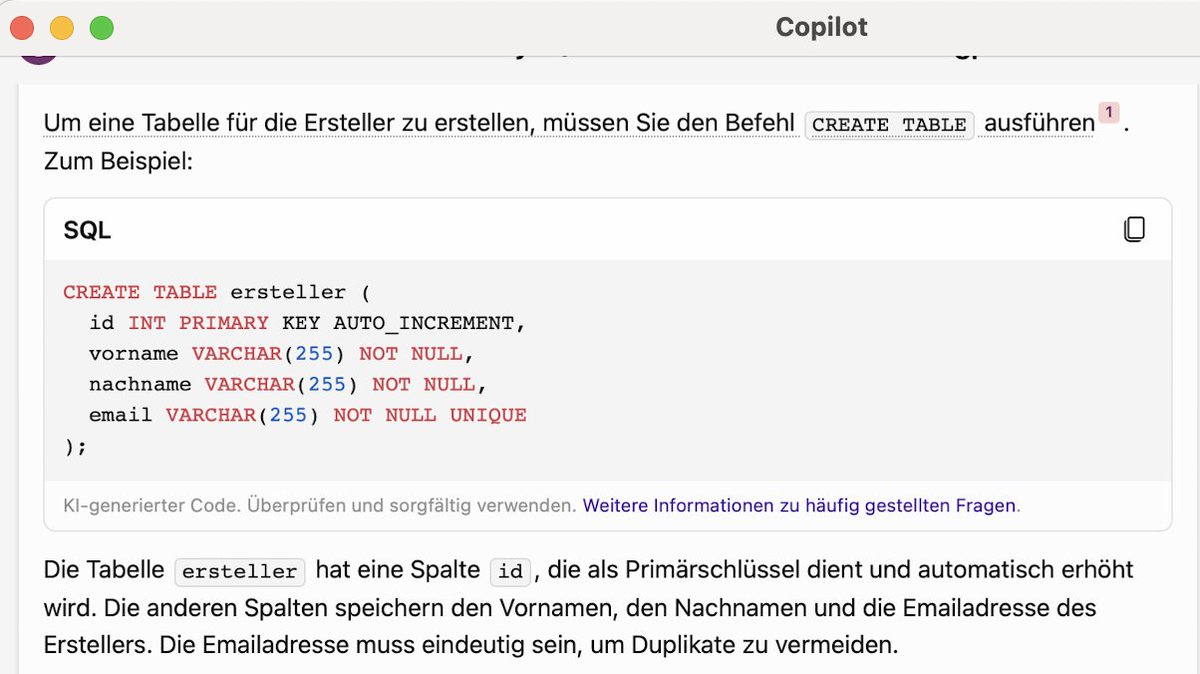Open Weitere Informationen zu häufig gestellten Fragen
This screenshot has height=674, width=1200.
799,505
